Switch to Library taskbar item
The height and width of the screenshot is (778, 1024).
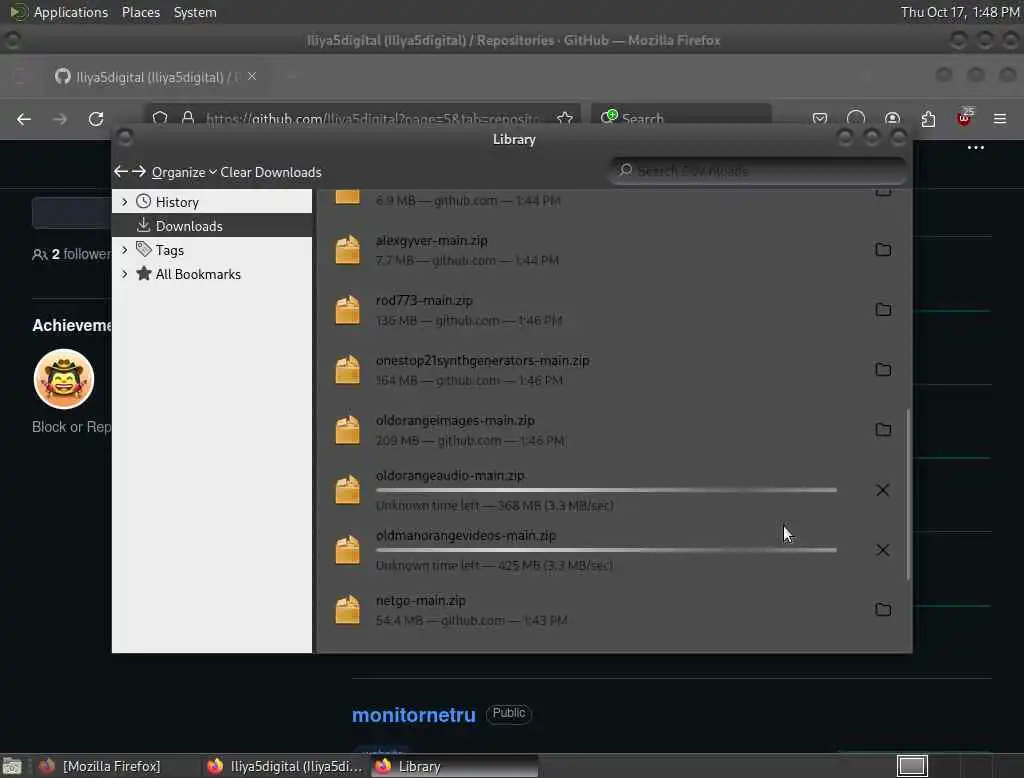(455, 766)
